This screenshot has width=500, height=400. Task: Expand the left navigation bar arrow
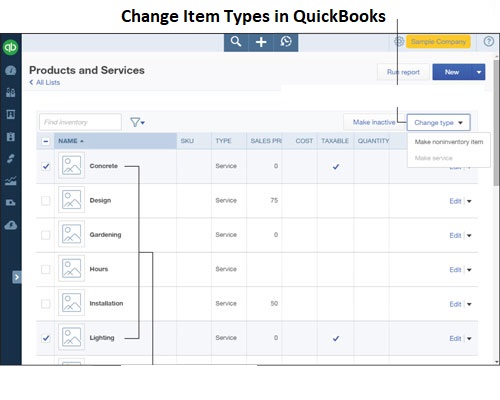point(17,277)
